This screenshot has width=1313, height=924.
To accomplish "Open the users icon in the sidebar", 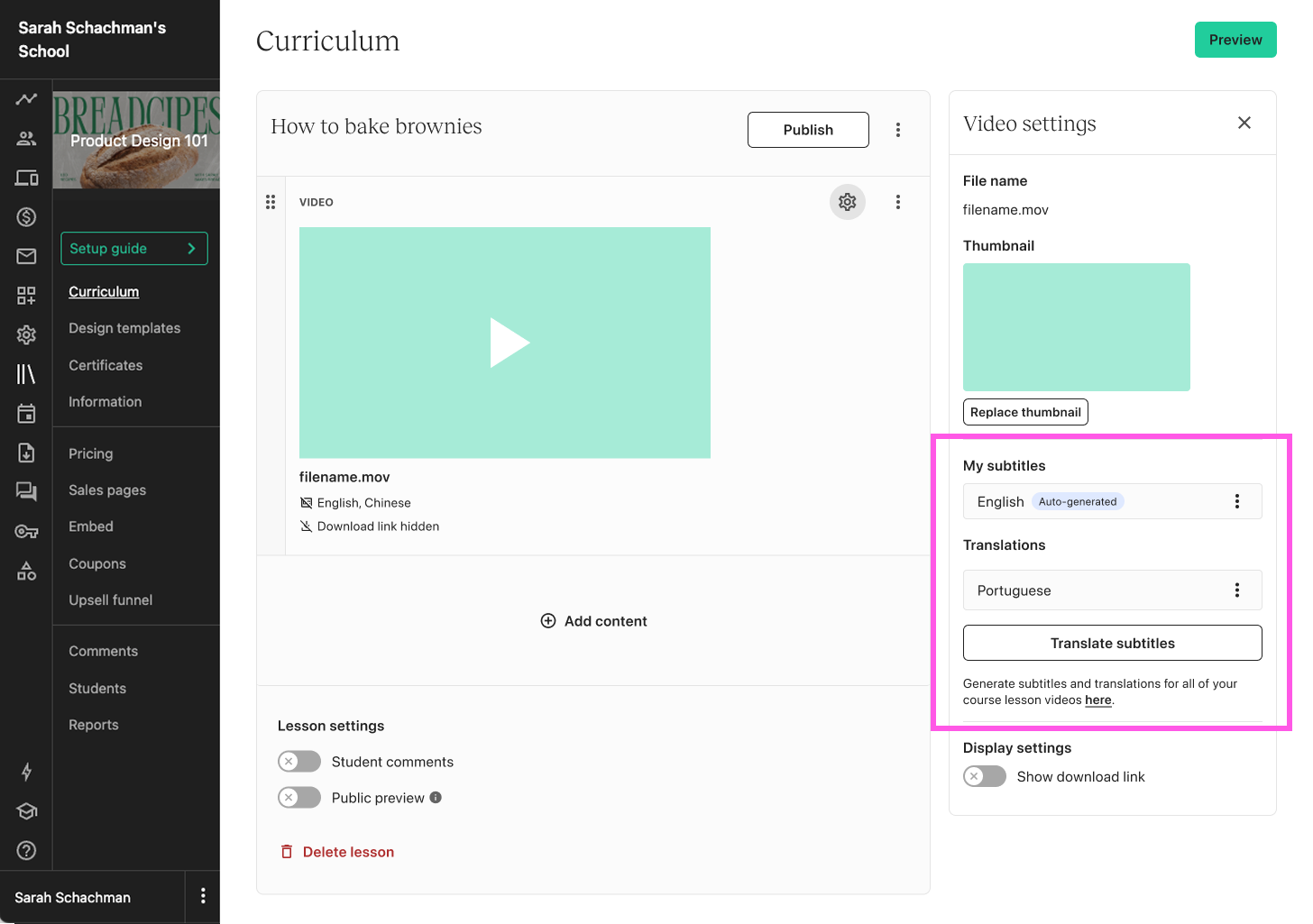I will pos(26,138).
